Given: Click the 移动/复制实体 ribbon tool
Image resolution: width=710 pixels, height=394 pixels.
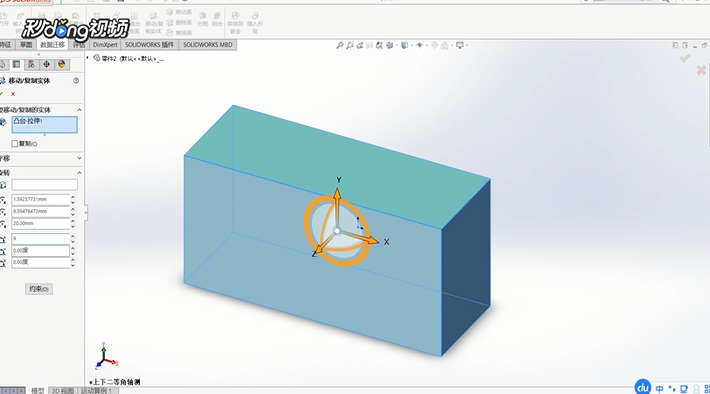Looking at the screenshot, I should coord(153,24).
